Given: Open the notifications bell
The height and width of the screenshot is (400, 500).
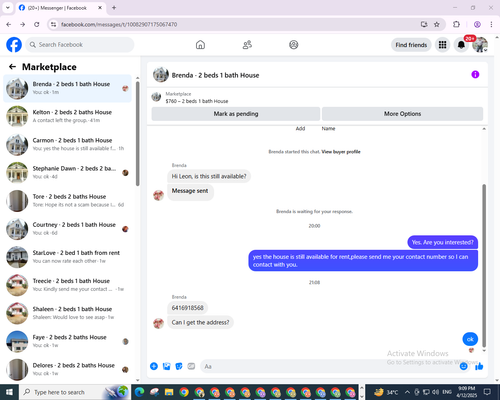Looking at the screenshot, I should pos(461,45).
